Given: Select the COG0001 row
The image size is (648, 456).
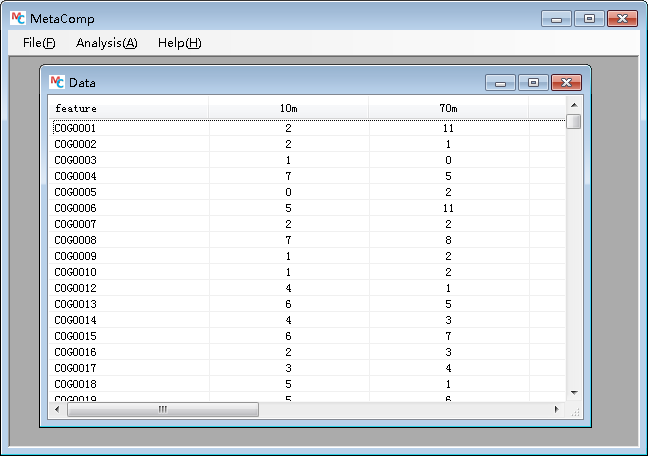Looking at the screenshot, I should [75, 128].
